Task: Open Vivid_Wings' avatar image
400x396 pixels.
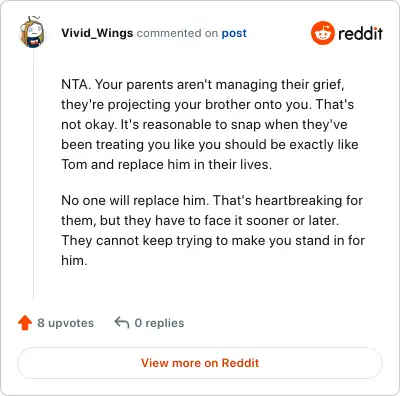Action: coord(32,32)
